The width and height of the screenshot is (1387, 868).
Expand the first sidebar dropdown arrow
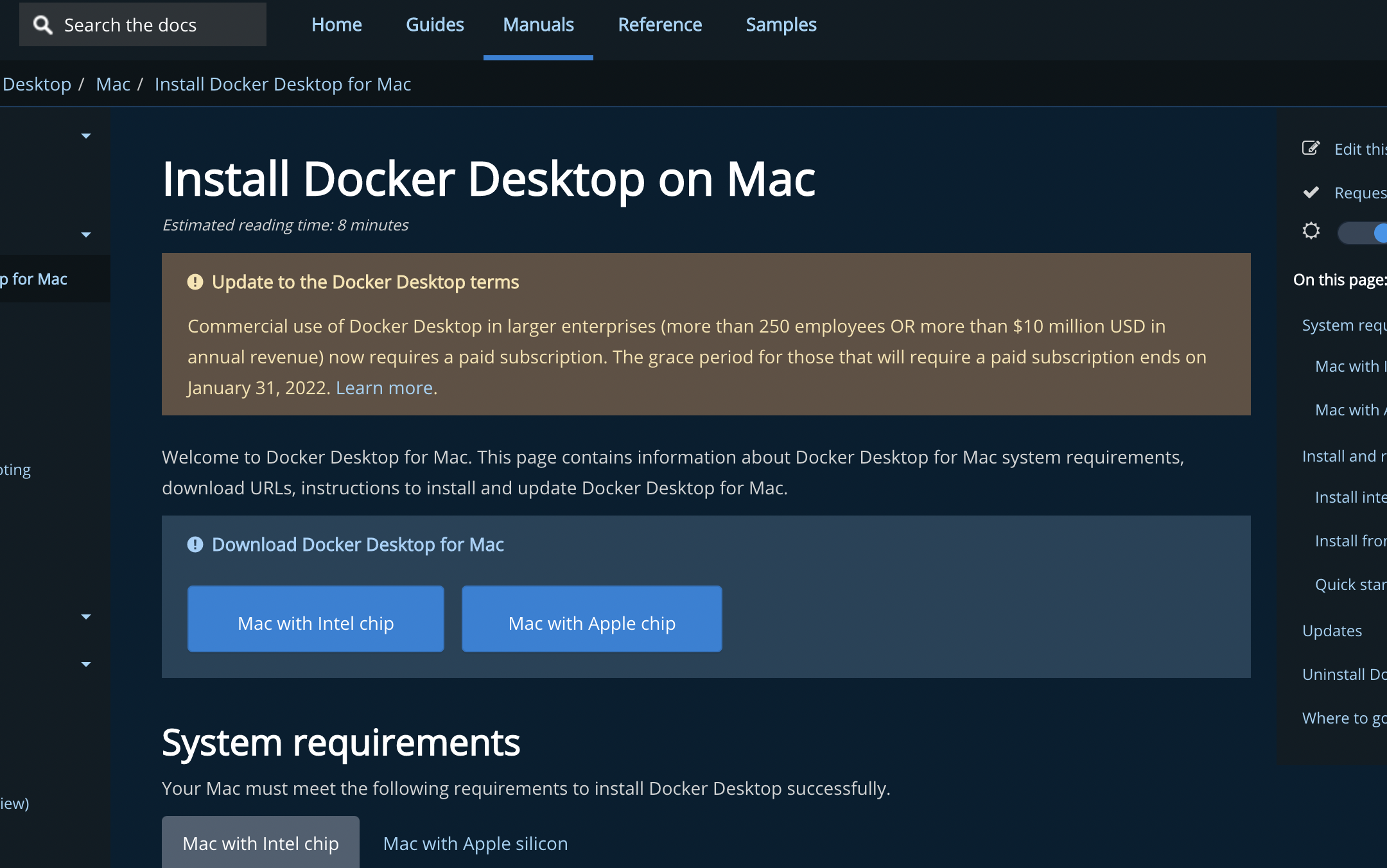tap(86, 136)
